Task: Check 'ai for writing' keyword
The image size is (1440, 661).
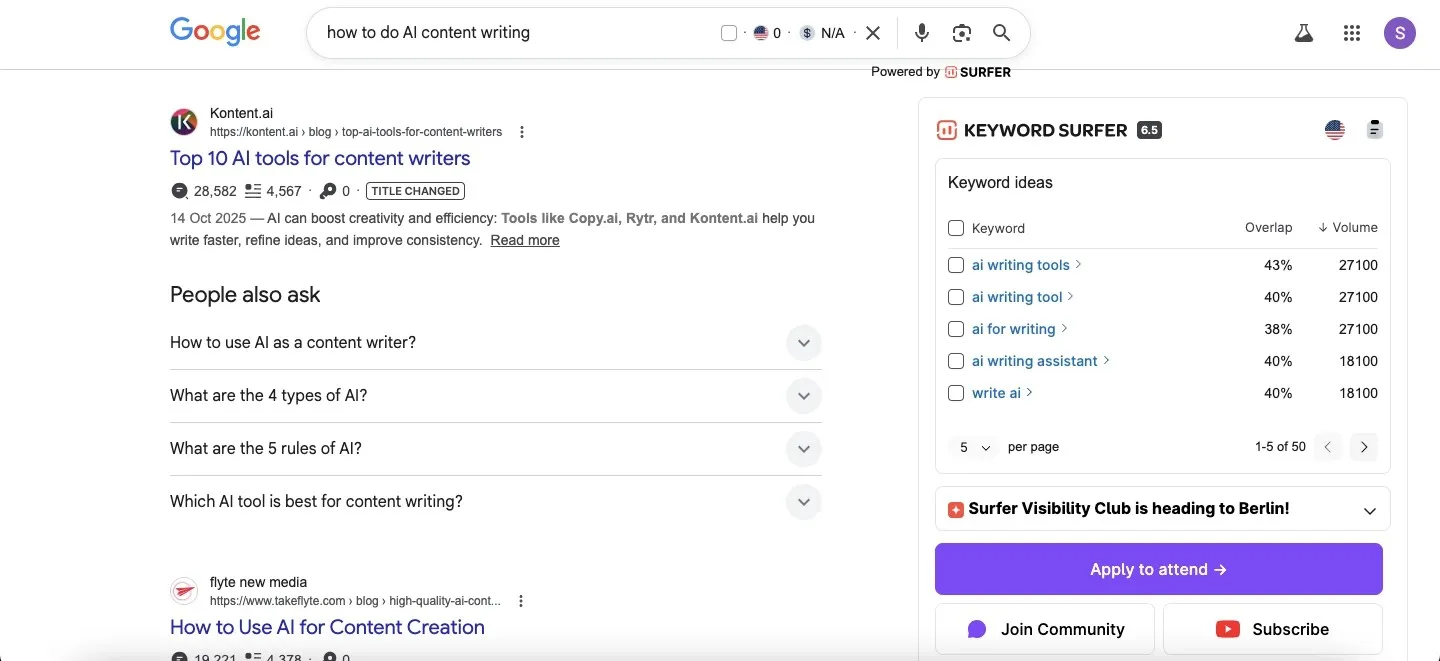Action: click(956, 329)
